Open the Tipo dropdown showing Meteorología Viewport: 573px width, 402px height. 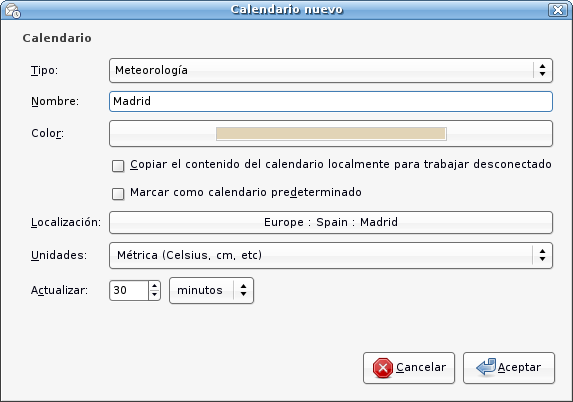tap(331, 70)
